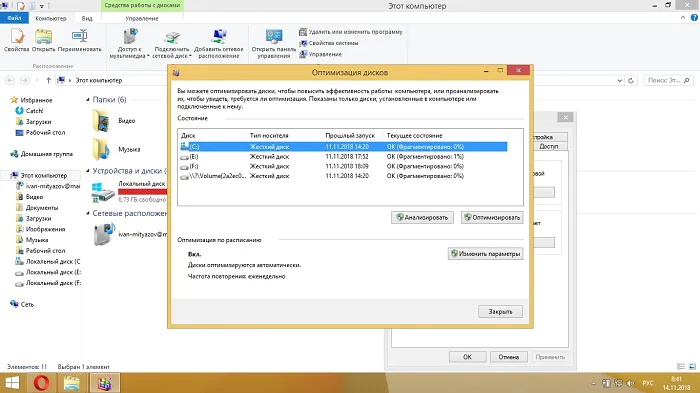Click Свойства системы in the ribbon
The width and height of the screenshot is (700, 393).
pyautogui.click(x=329, y=43)
